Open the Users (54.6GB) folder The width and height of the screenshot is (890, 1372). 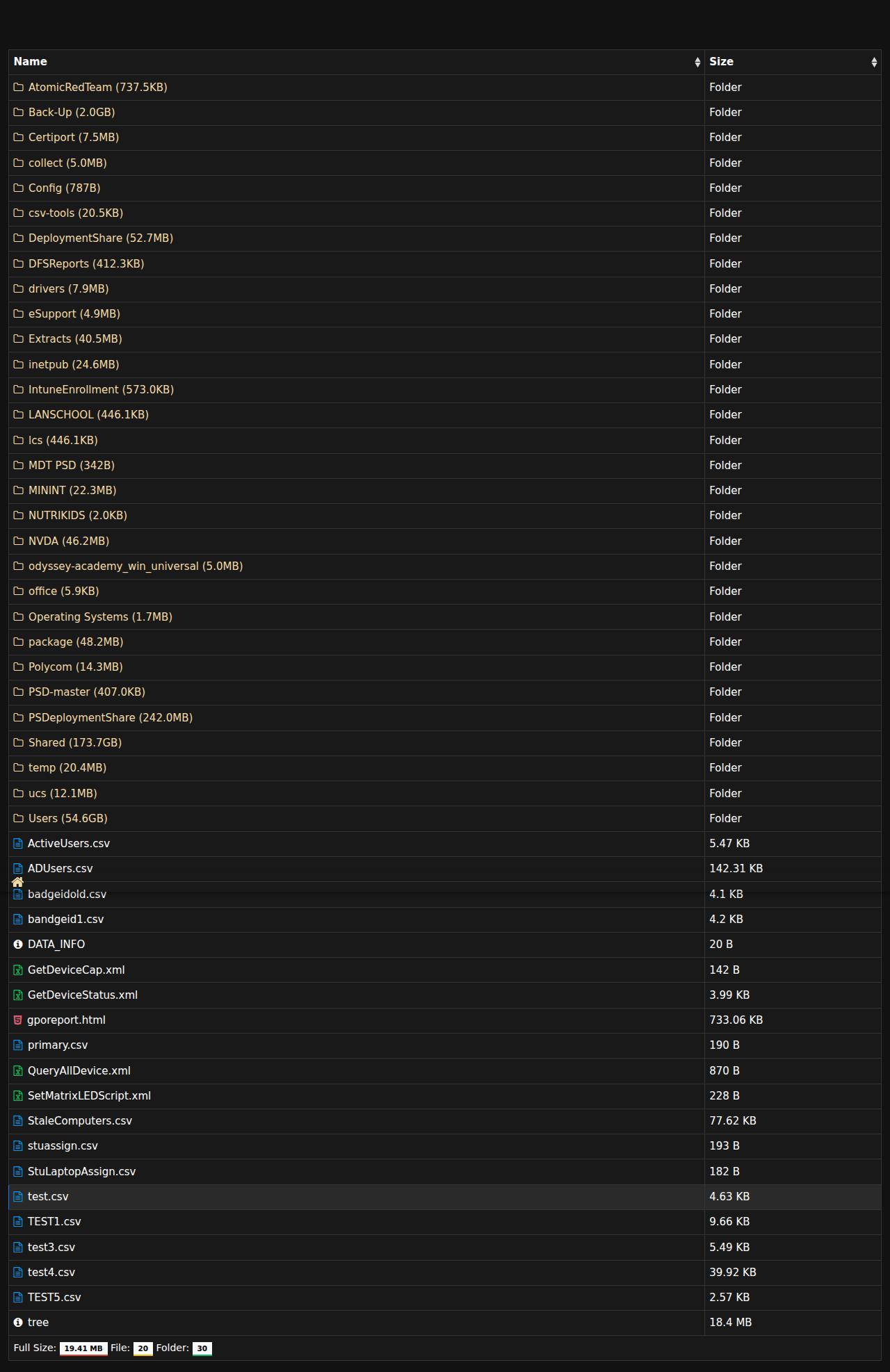tap(67, 819)
